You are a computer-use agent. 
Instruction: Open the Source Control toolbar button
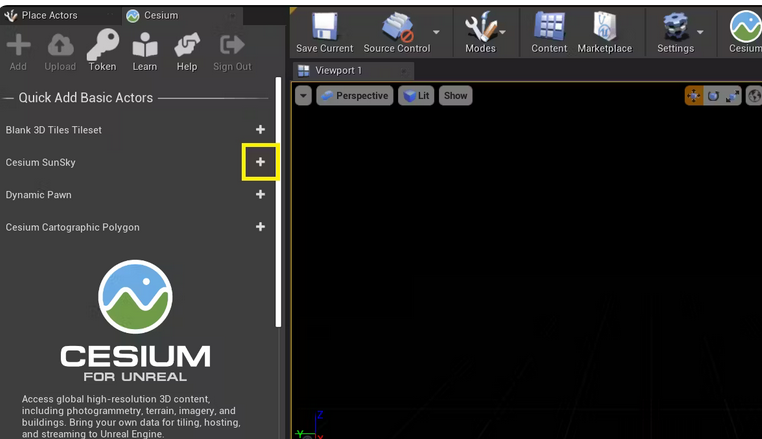397,32
